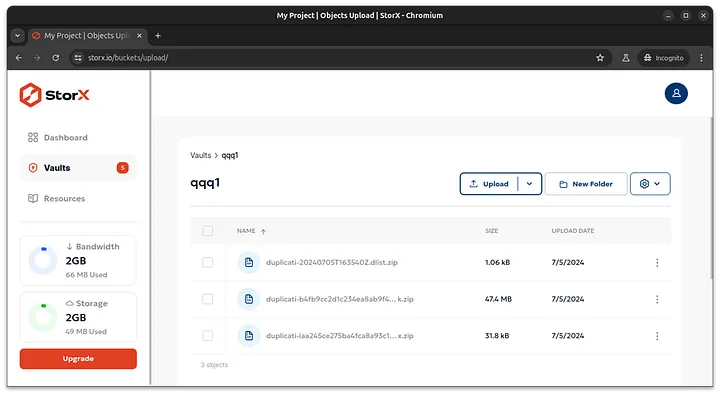Screen dimensions: 720x395
Task: Click the Incognito indicator
Action: [x=664, y=58]
